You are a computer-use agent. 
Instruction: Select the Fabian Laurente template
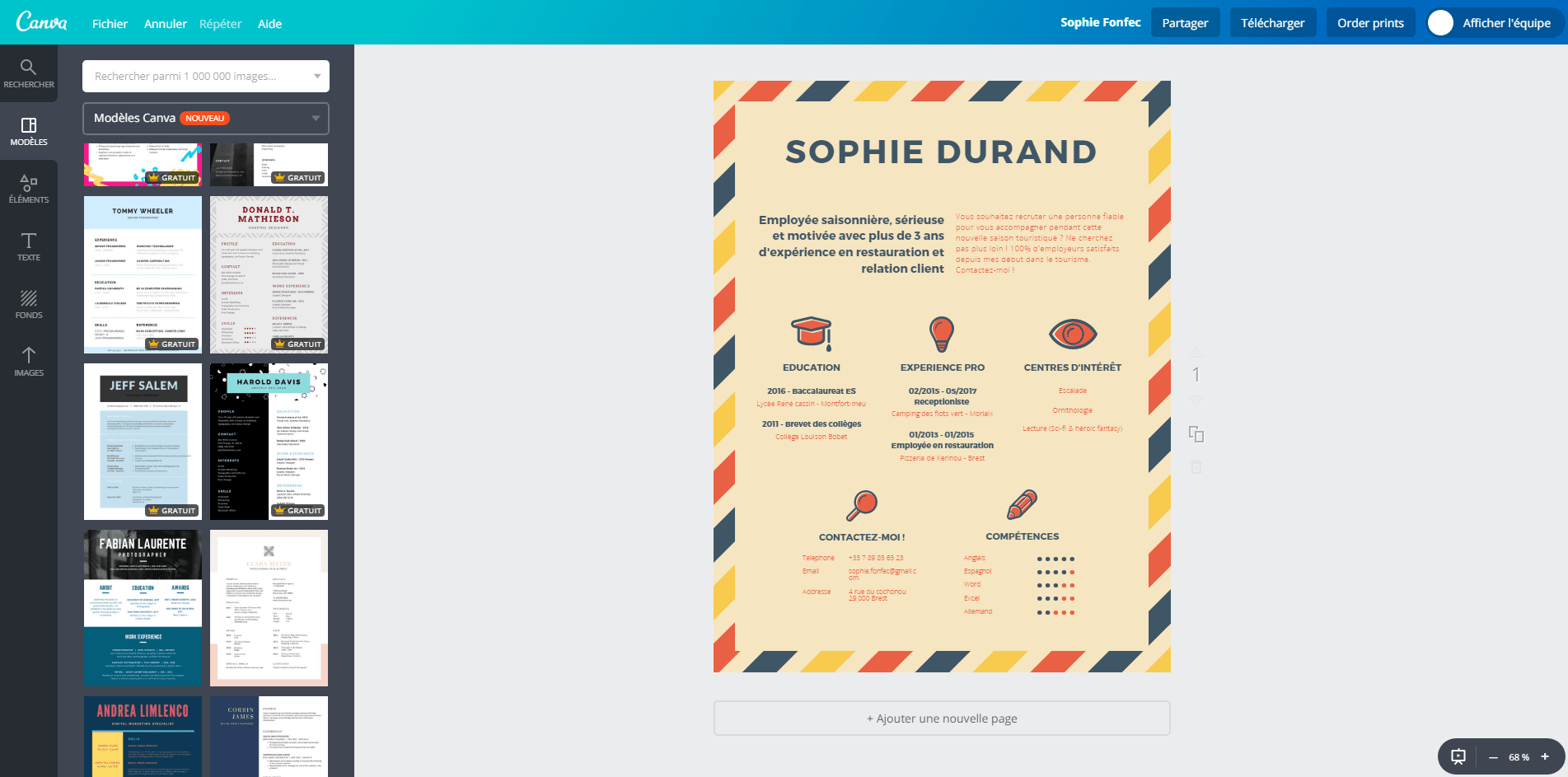[143, 608]
